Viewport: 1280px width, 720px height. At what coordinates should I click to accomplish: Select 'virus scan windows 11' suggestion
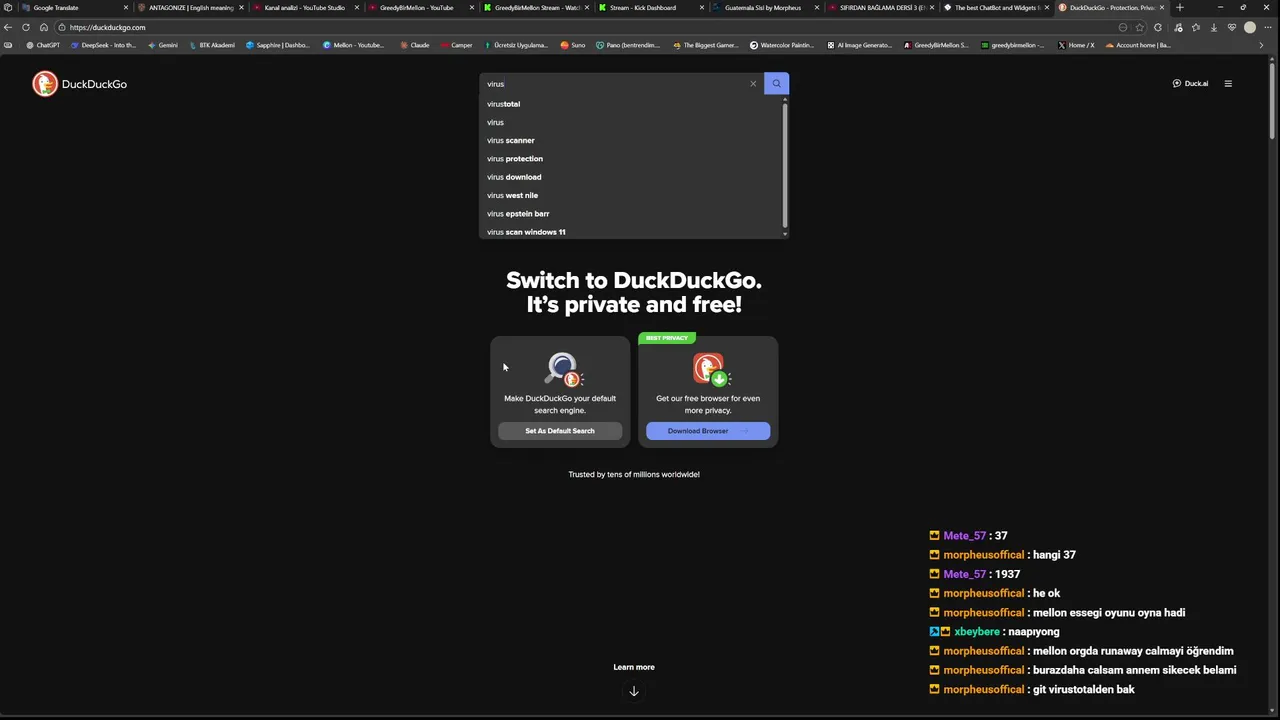pos(632,232)
